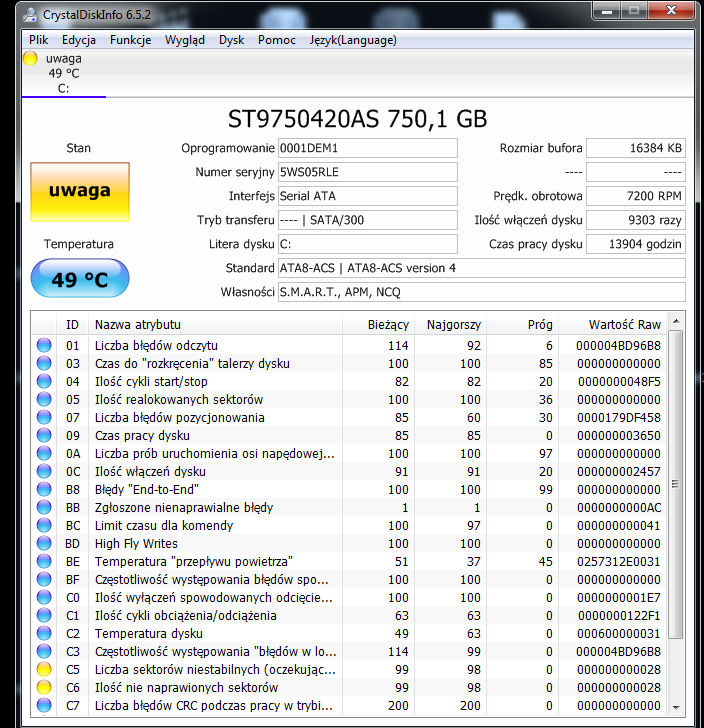Click the 'ID' column header
Screen dimensions: 704x728
click(72, 325)
